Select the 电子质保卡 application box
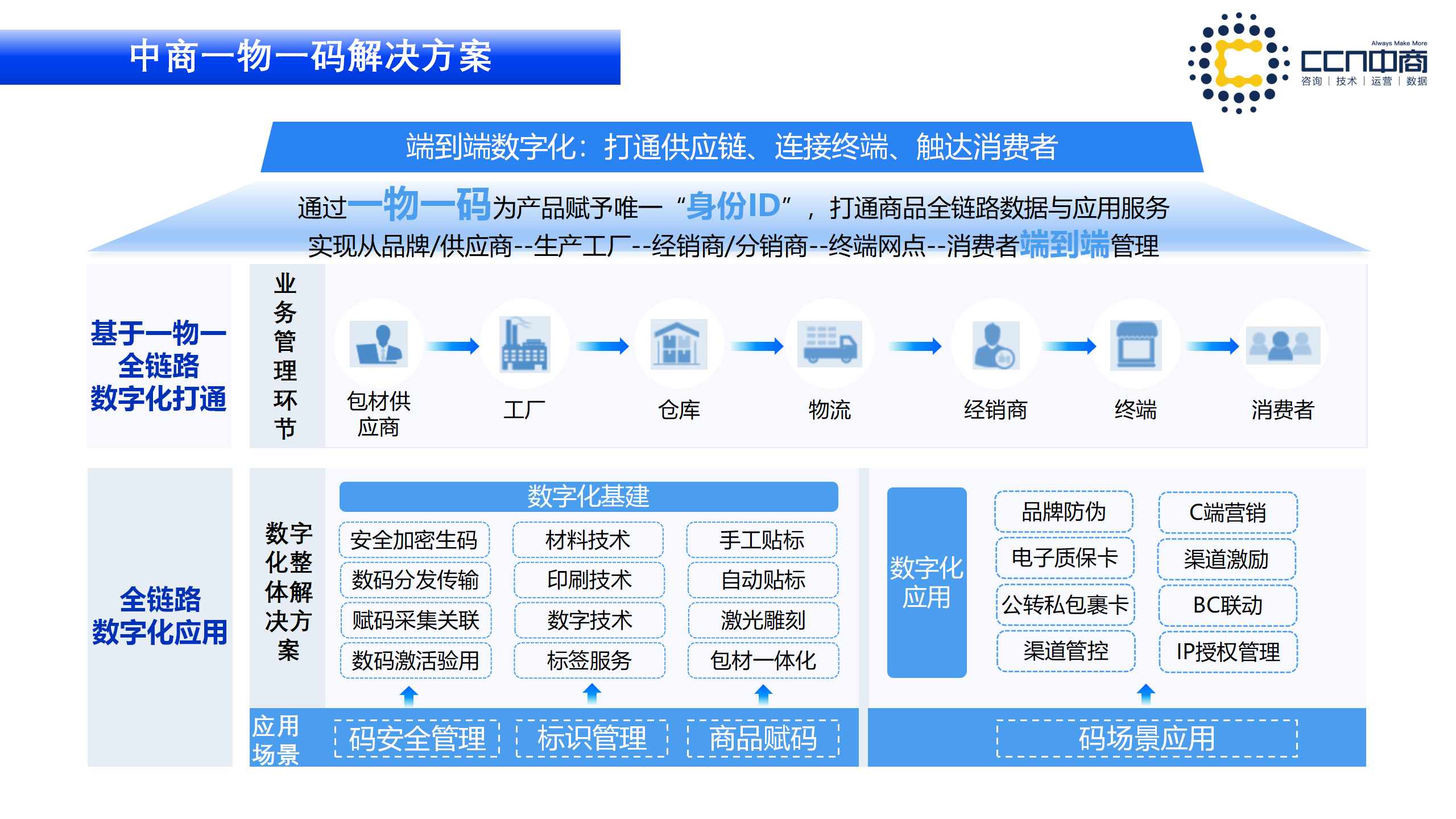The width and height of the screenshot is (1456, 819). [1065, 558]
